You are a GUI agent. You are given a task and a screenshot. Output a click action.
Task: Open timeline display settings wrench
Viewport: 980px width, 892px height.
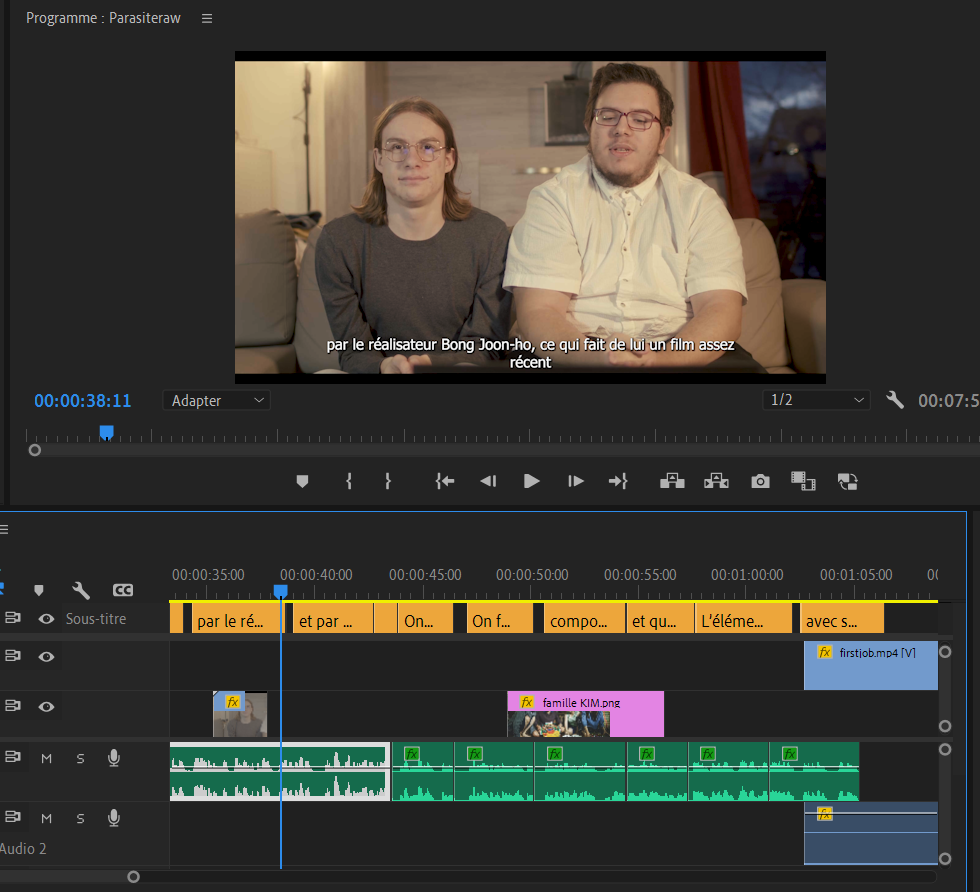[81, 590]
